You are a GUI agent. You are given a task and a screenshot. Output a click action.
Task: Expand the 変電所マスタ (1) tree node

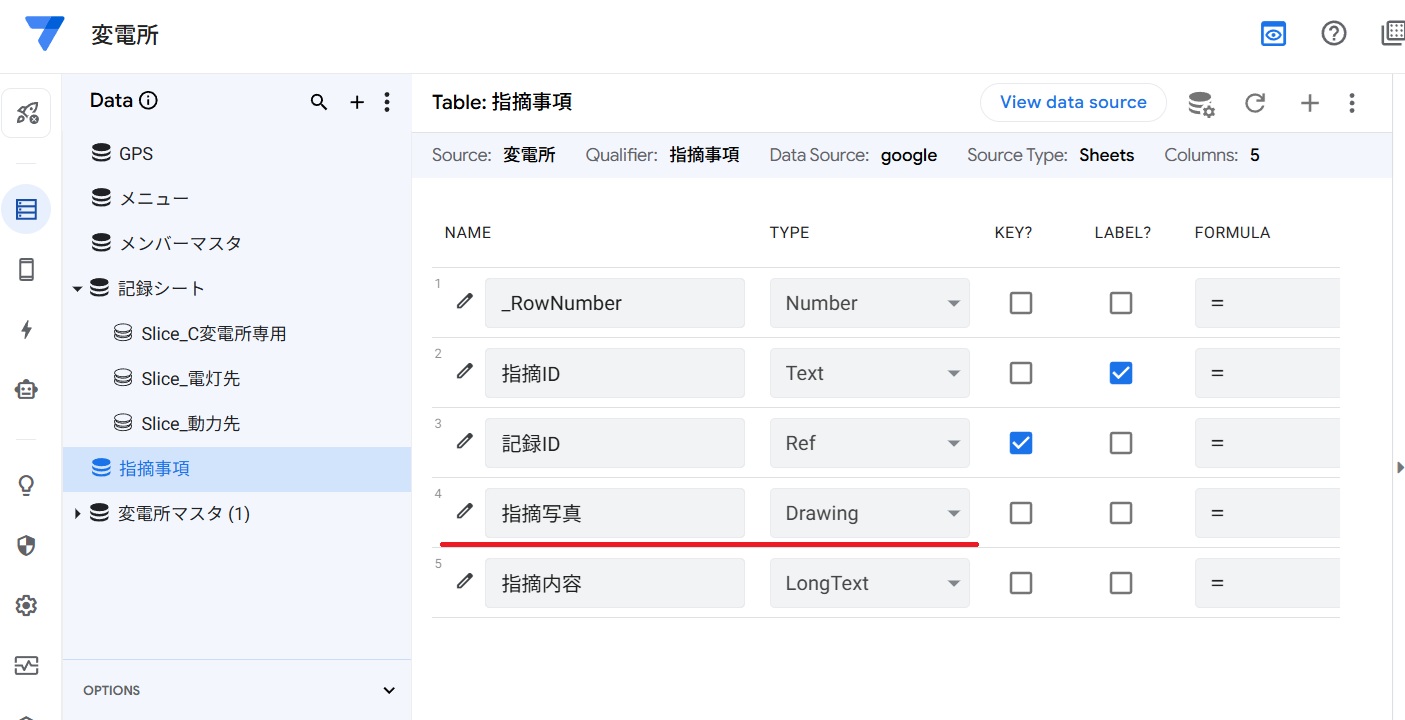coord(78,514)
